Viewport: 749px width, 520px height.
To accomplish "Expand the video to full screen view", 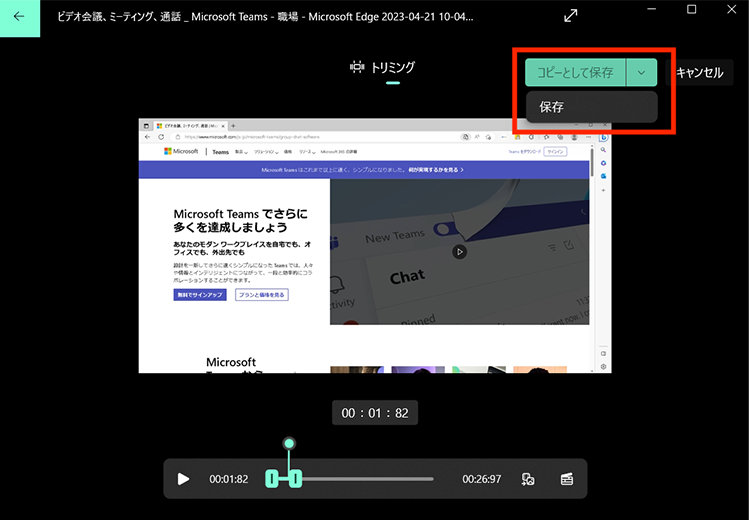I will click(x=571, y=16).
